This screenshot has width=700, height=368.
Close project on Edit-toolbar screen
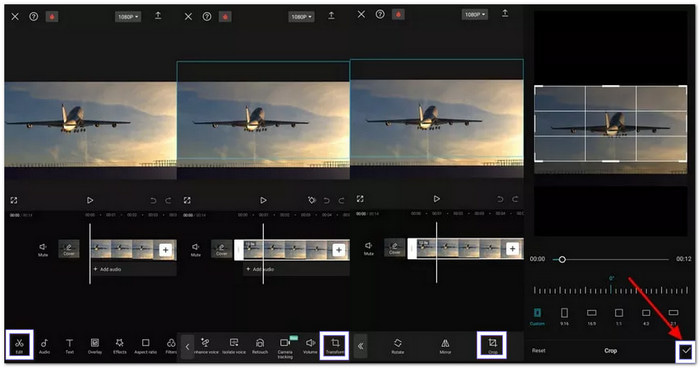pyautogui.click(x=15, y=17)
